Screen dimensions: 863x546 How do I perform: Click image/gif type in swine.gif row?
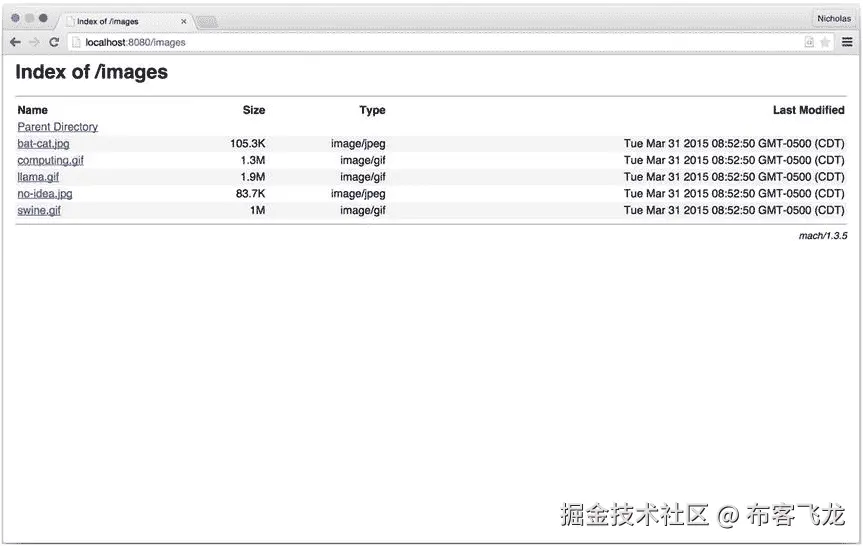click(363, 210)
